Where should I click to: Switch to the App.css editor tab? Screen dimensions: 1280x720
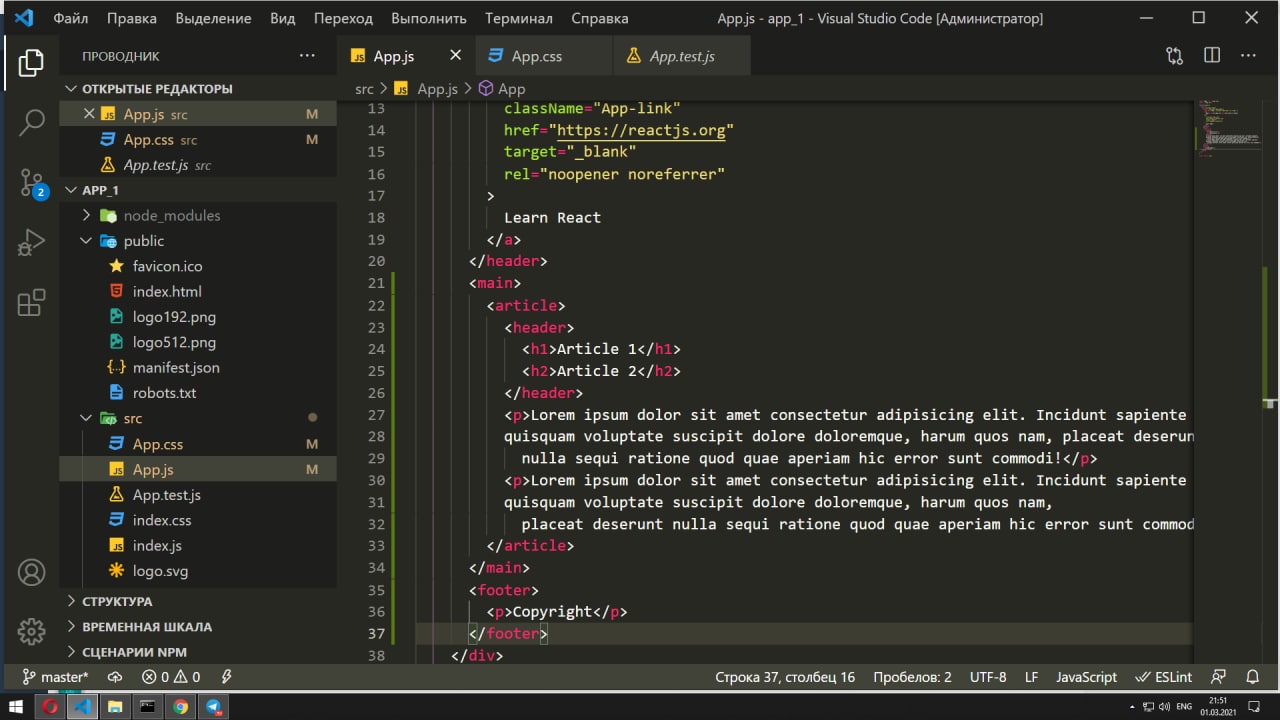click(537, 56)
